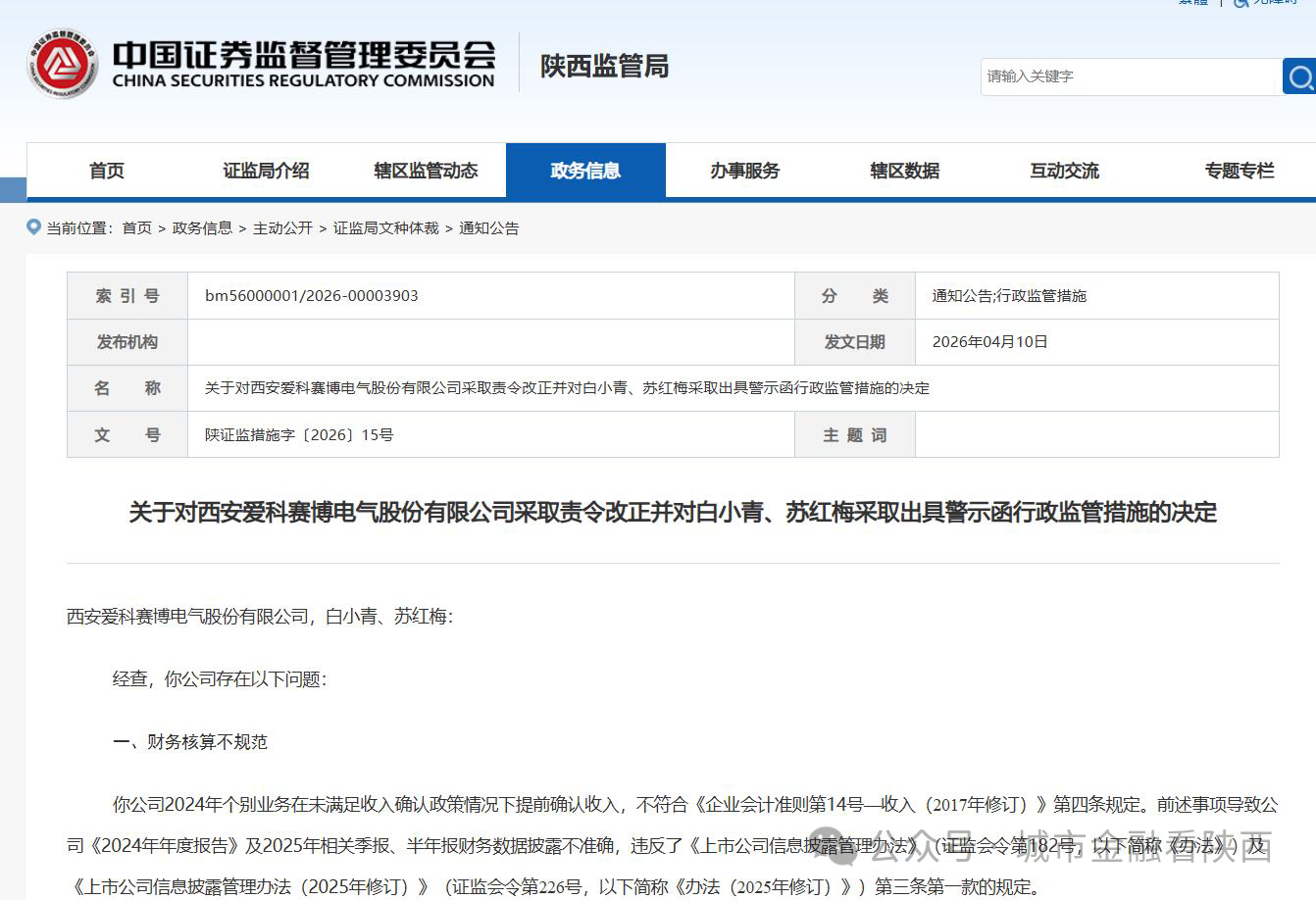Select the date 2026年04月10日
This screenshot has height=900, width=1316.
click(989, 342)
